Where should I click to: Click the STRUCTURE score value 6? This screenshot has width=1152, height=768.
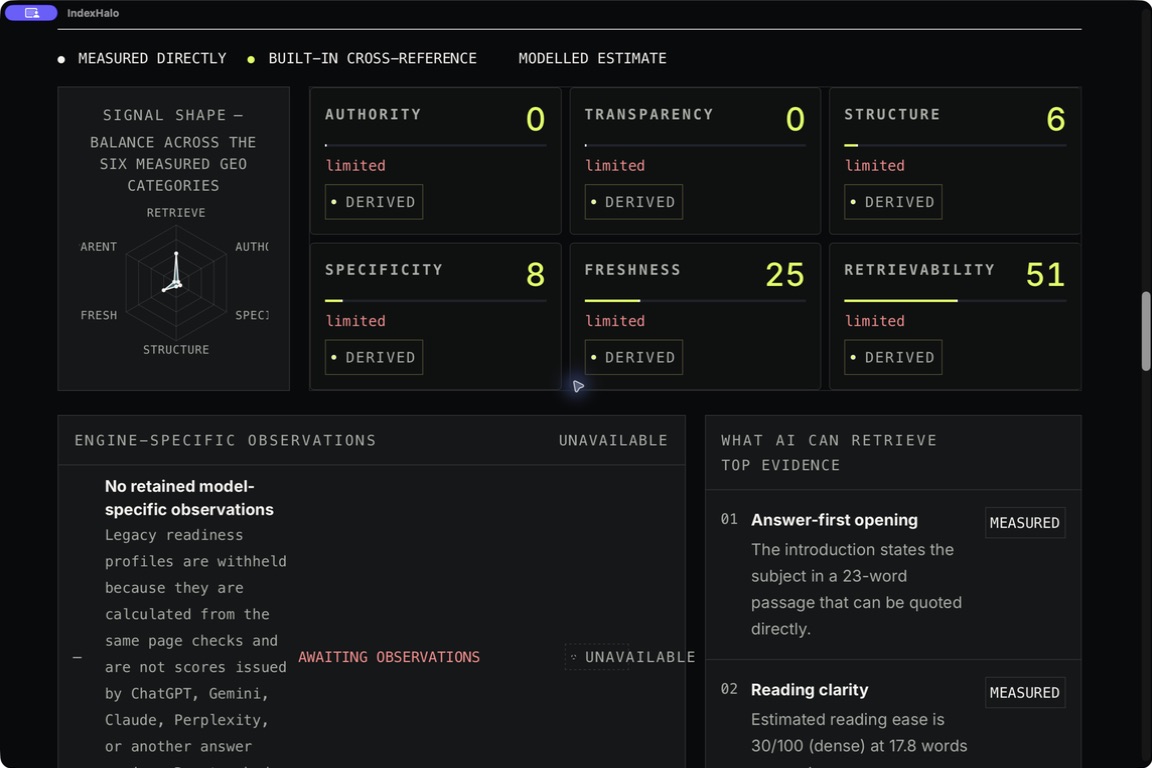pyautogui.click(x=1055, y=119)
